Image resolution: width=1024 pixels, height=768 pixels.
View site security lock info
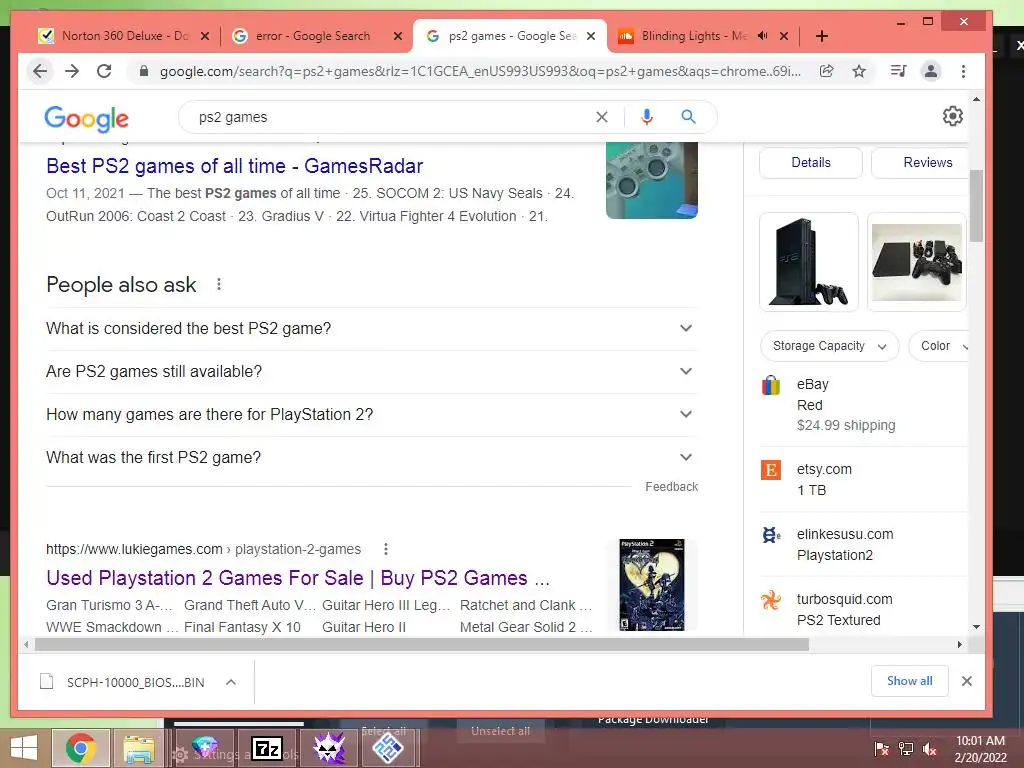(144, 71)
